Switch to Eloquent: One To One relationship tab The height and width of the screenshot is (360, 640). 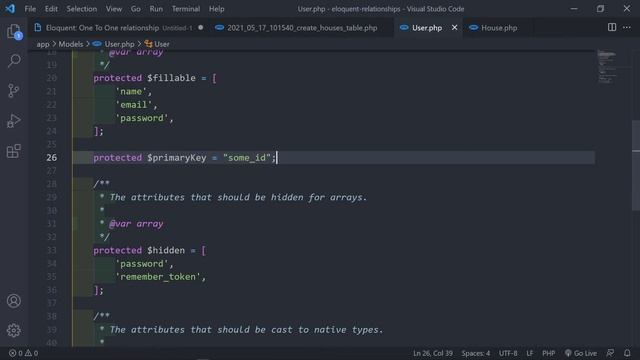click(118, 27)
